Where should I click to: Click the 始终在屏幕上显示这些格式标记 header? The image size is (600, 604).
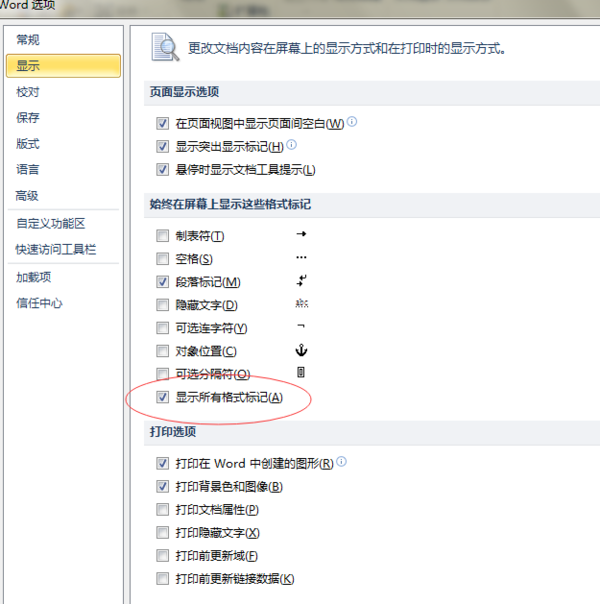click(230, 204)
